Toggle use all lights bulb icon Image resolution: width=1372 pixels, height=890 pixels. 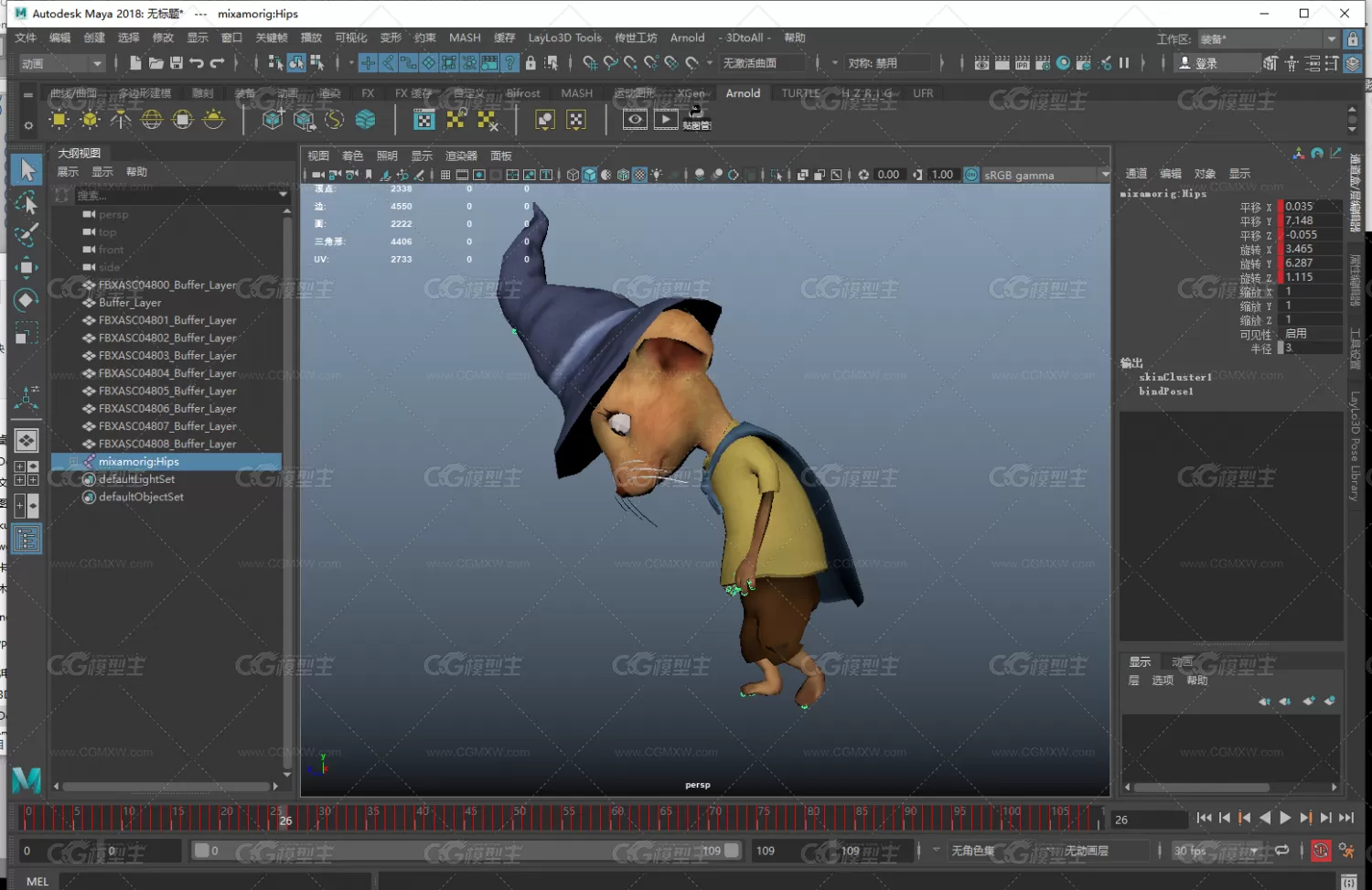click(x=657, y=175)
